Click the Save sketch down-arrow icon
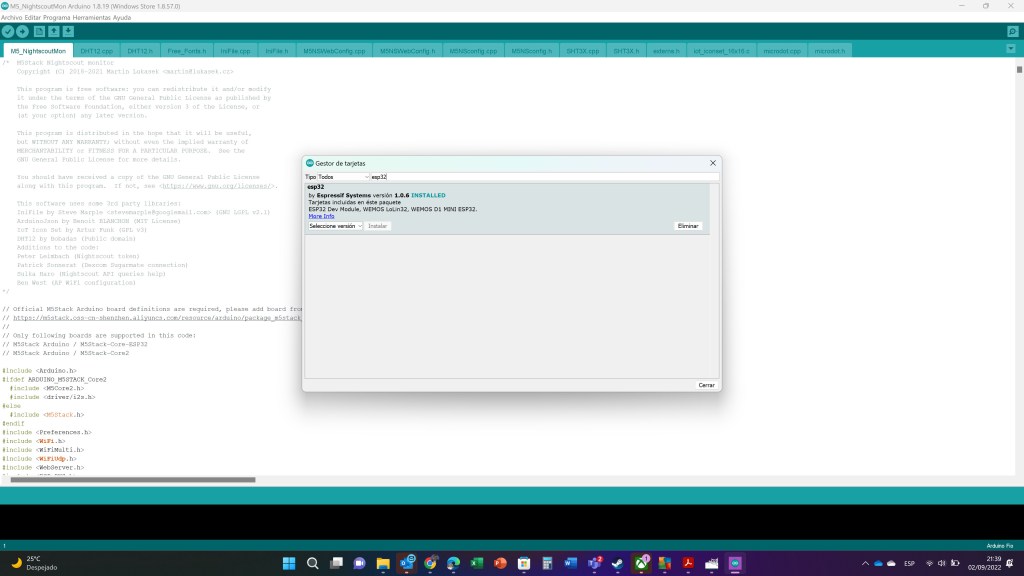Viewport: 1024px width, 576px height. coord(68,32)
